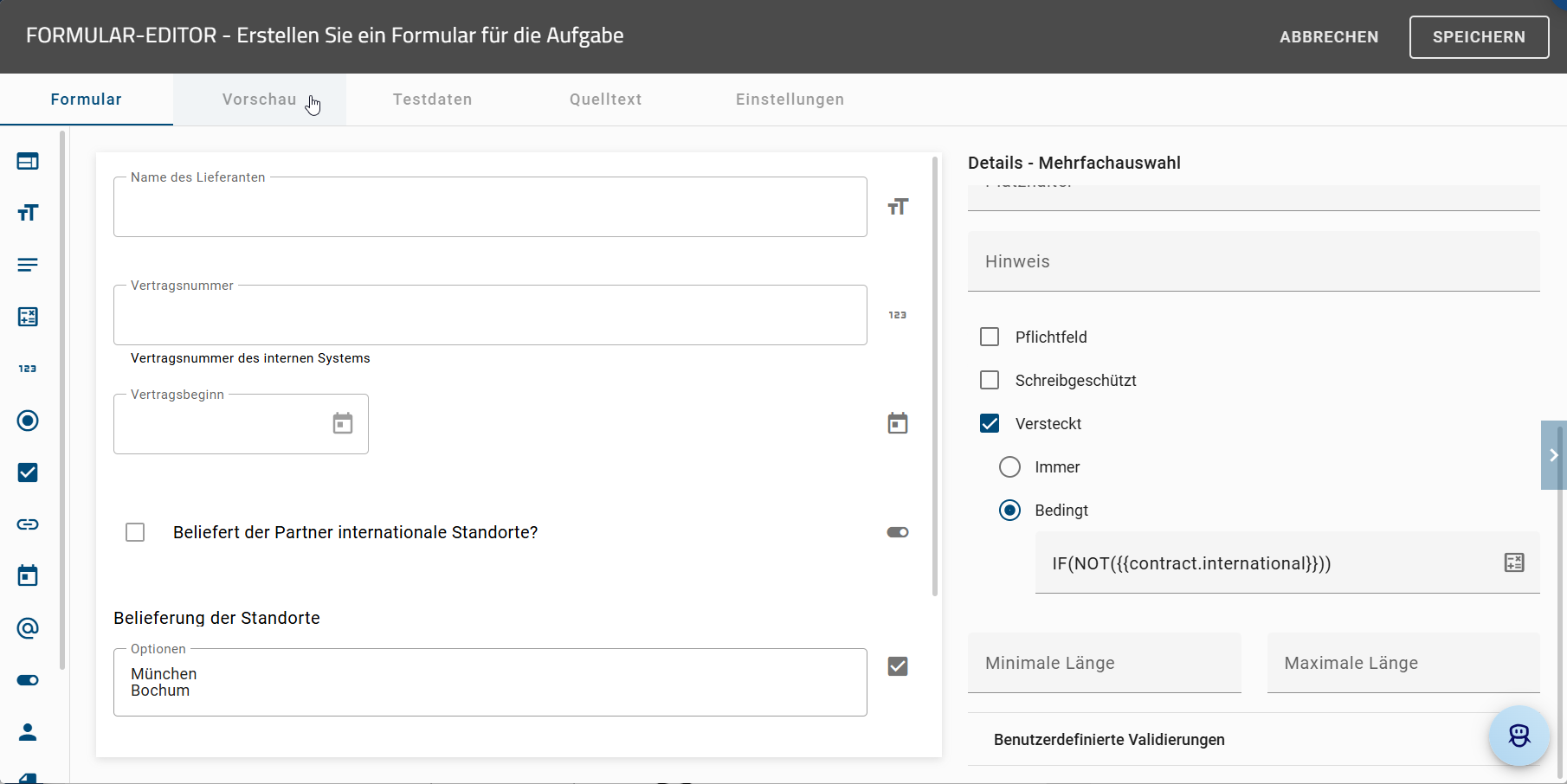Select the text field element icon
Screen dimensions: 1567x784
pos(28,212)
